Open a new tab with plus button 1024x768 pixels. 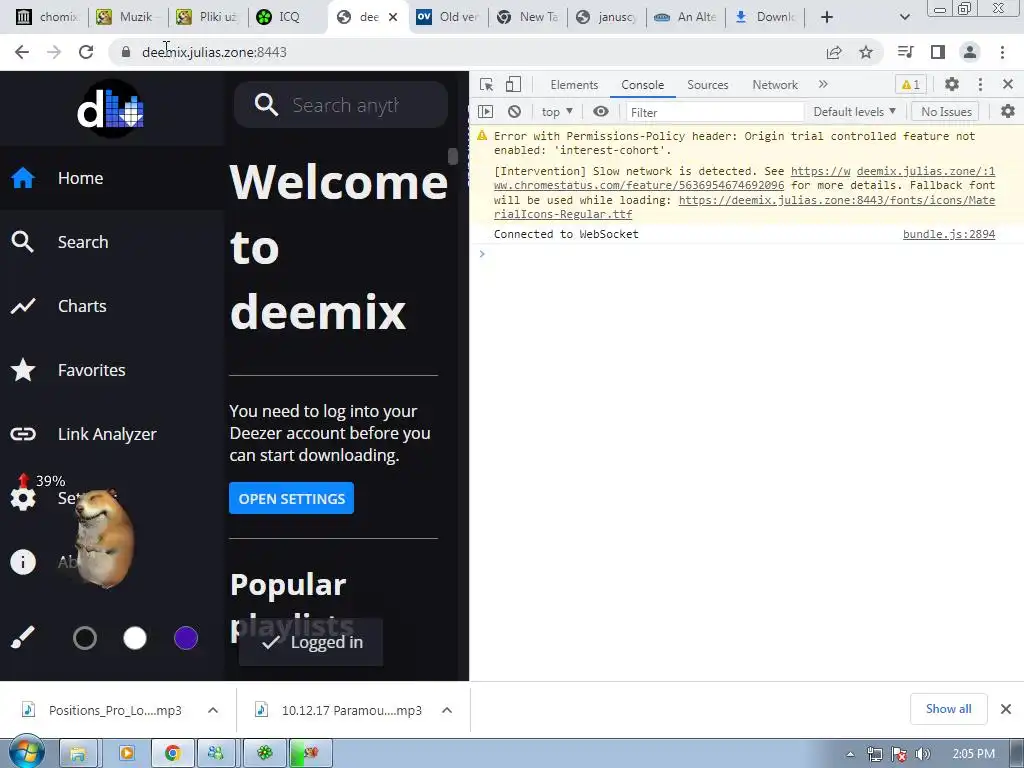pos(827,17)
